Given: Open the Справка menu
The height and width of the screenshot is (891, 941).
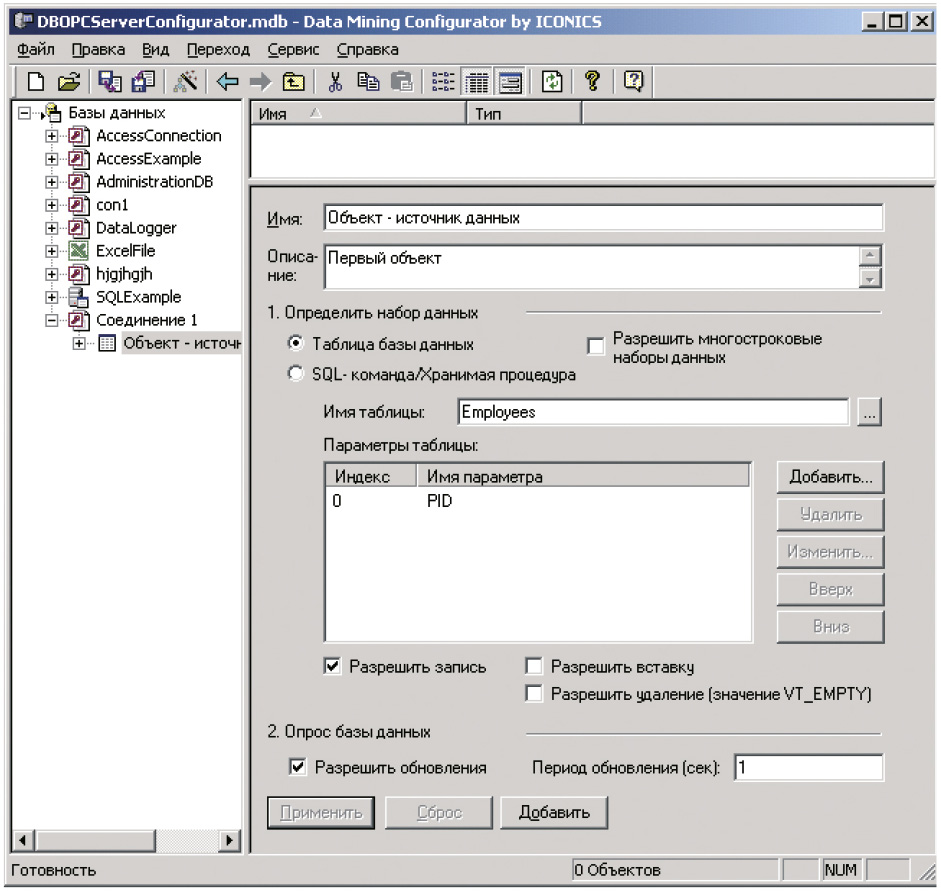Looking at the screenshot, I should pyautogui.click(x=367, y=50).
